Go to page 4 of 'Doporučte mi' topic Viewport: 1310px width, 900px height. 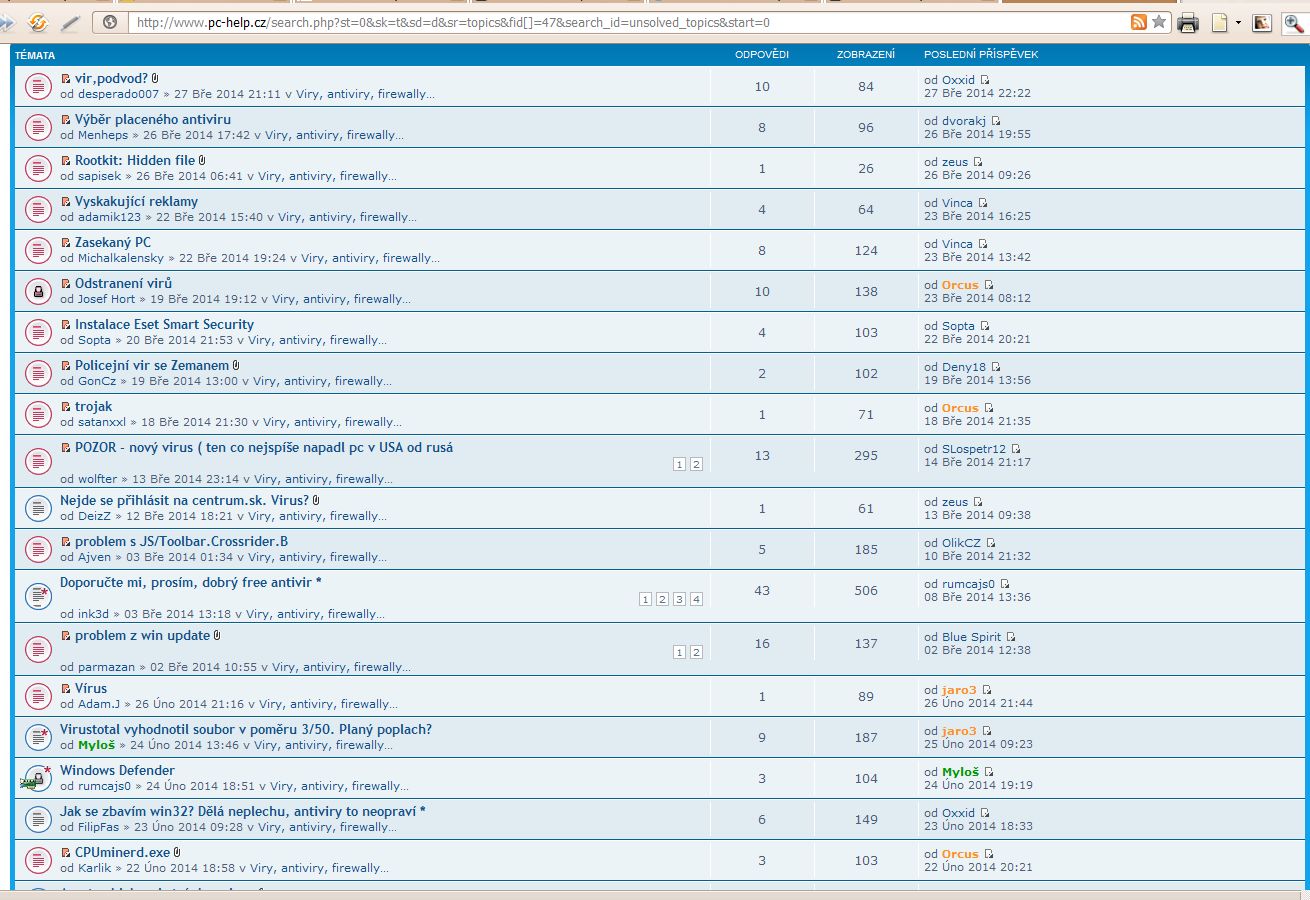(696, 599)
